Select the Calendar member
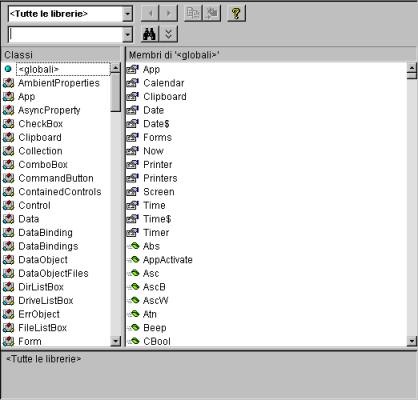The width and height of the screenshot is (418, 400). (164, 83)
